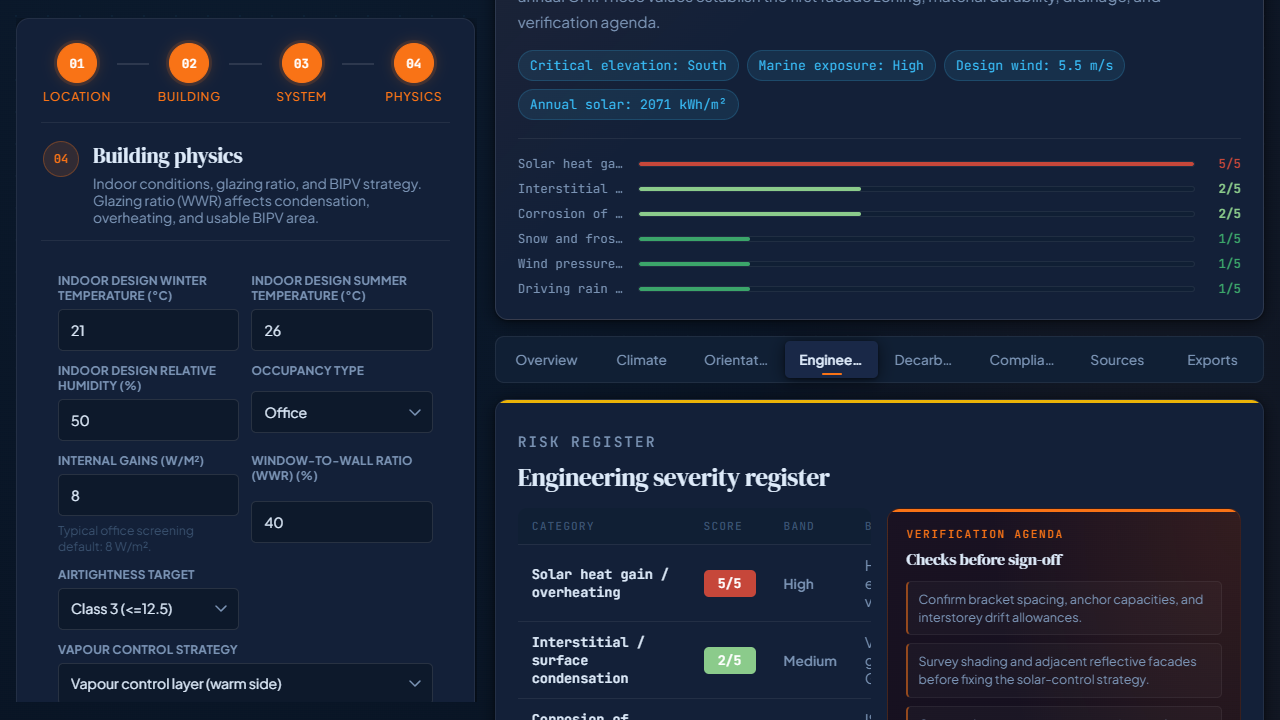Select the Solar heat gain / overheating row
Image resolution: width=1280 pixels, height=720 pixels.
coord(695,584)
